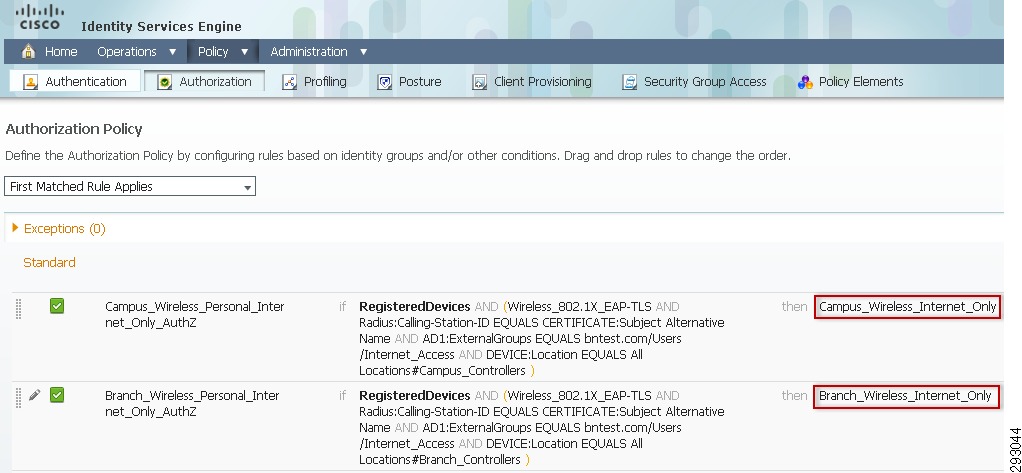Switch to the Posture tab
The image size is (1022, 473).
click(409, 81)
